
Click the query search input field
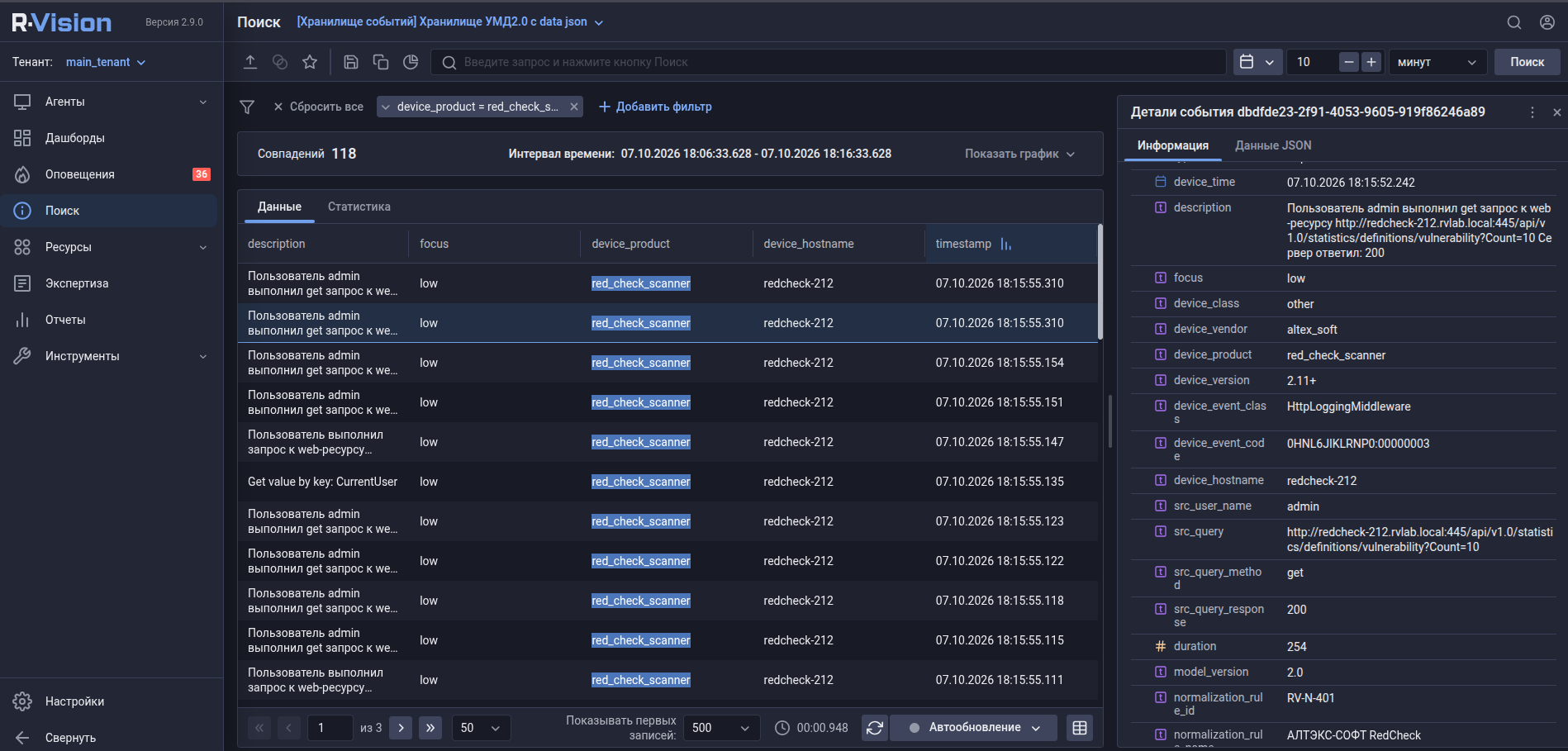click(x=829, y=62)
